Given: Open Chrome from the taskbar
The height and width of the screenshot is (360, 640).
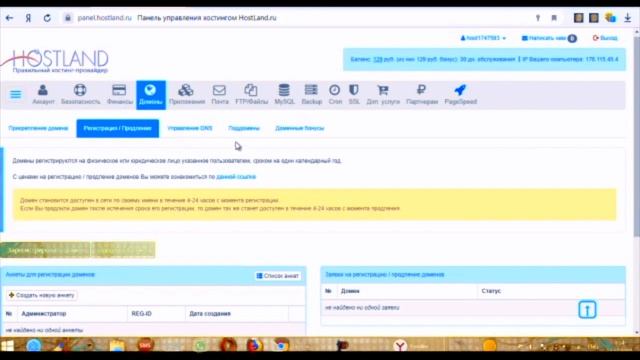Looking at the screenshot, I should [281, 345].
